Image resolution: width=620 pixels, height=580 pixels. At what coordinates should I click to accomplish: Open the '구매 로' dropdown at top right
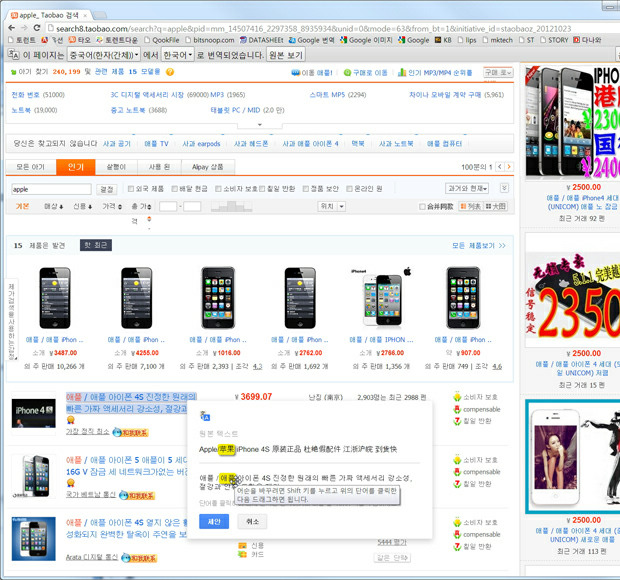pos(498,73)
